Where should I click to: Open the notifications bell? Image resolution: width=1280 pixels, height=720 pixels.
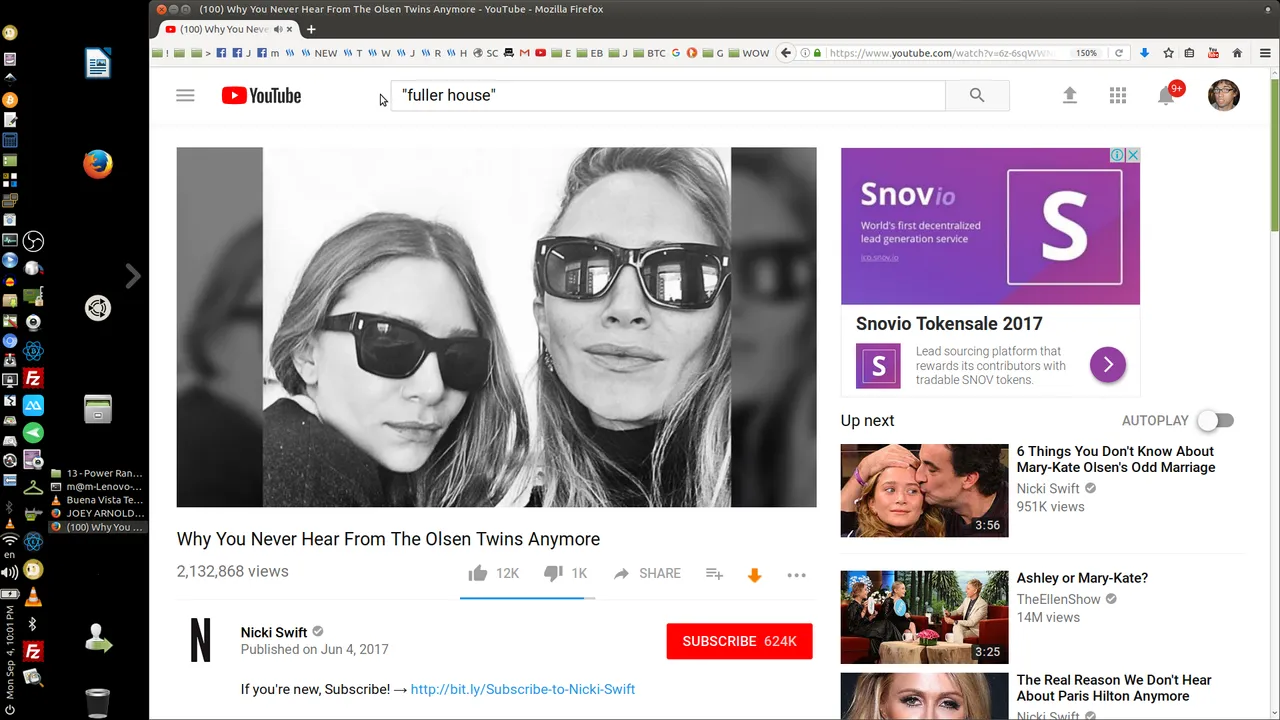[x=1166, y=95]
